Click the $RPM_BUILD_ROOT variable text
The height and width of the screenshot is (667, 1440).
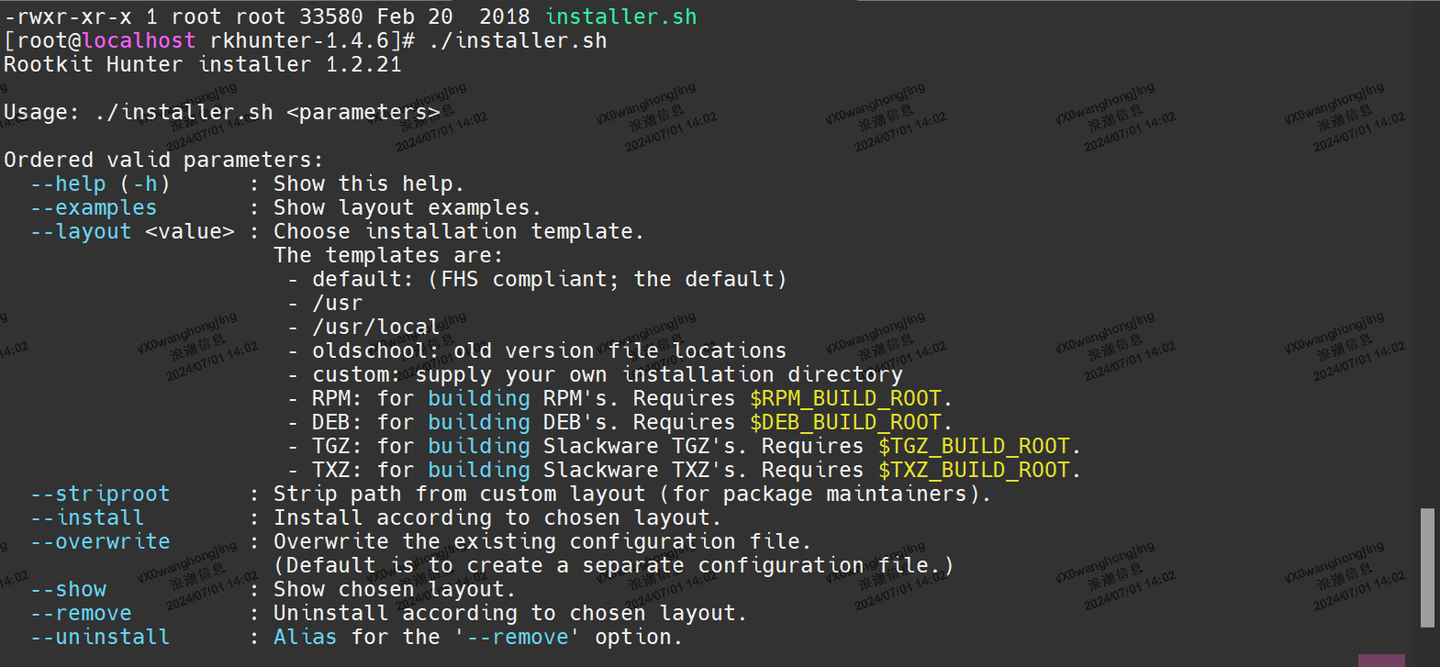point(845,399)
